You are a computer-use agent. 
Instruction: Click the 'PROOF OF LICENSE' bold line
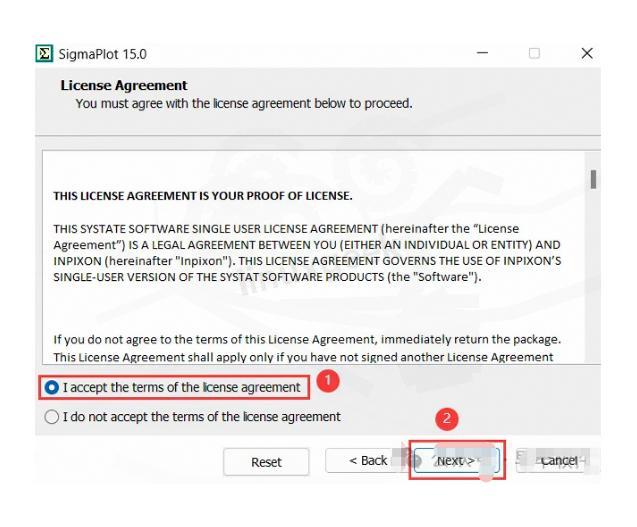pos(203,196)
